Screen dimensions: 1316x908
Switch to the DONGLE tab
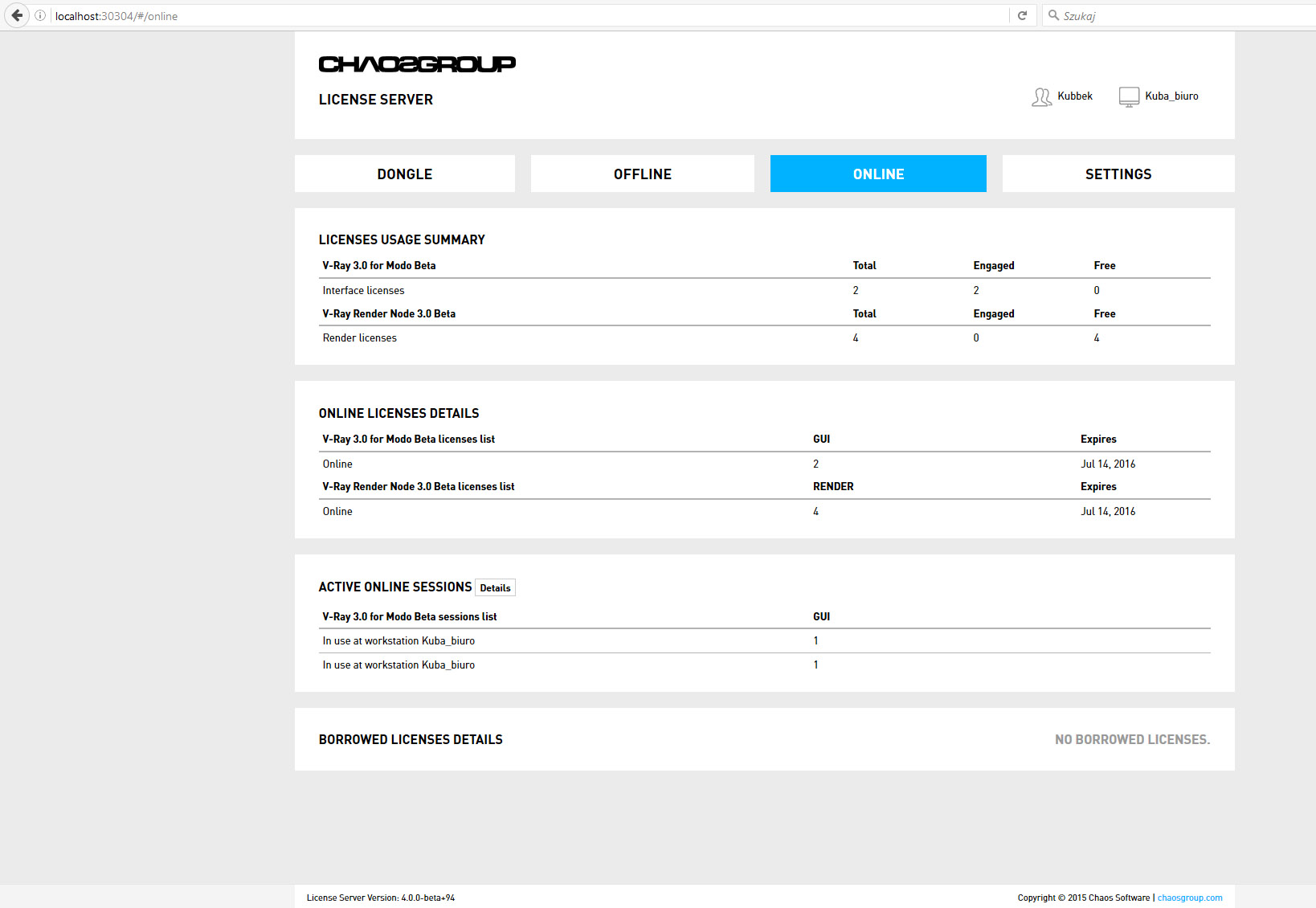tap(405, 174)
